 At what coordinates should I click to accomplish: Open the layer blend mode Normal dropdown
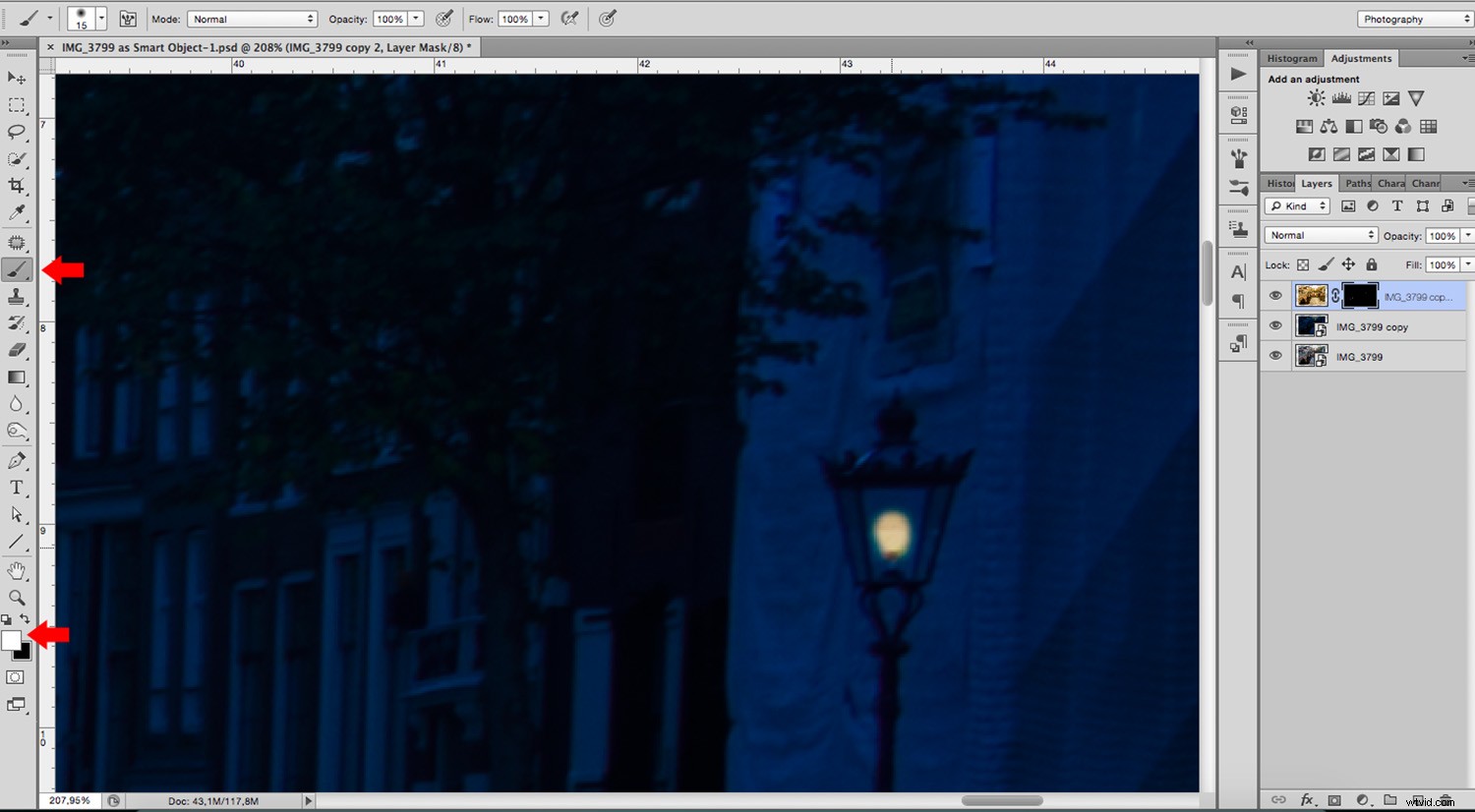1321,234
